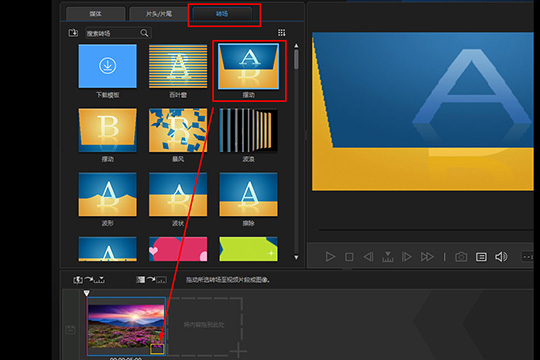The image size is (540, 360).
Task: Open the 片头/片尾 tab
Action: click(159, 14)
